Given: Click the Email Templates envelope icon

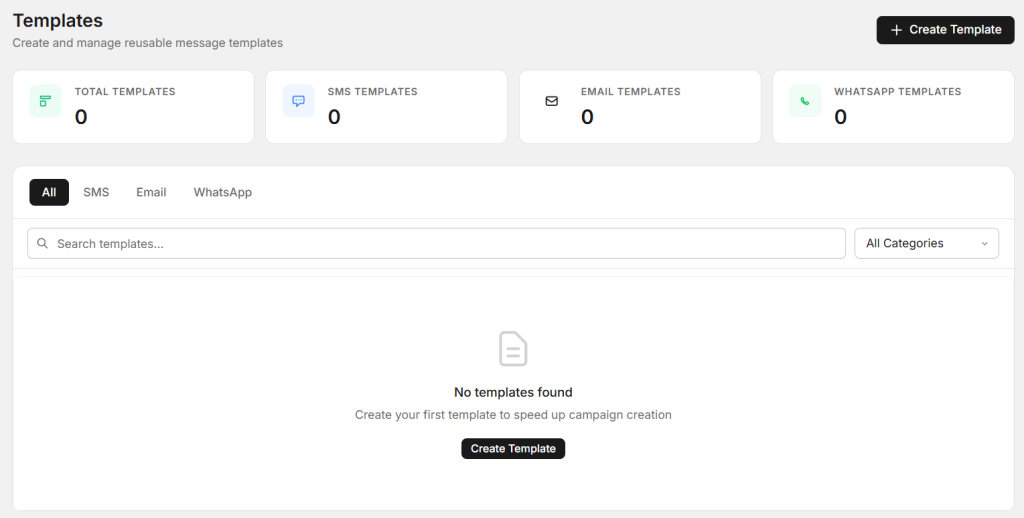Looking at the screenshot, I should [x=551, y=101].
